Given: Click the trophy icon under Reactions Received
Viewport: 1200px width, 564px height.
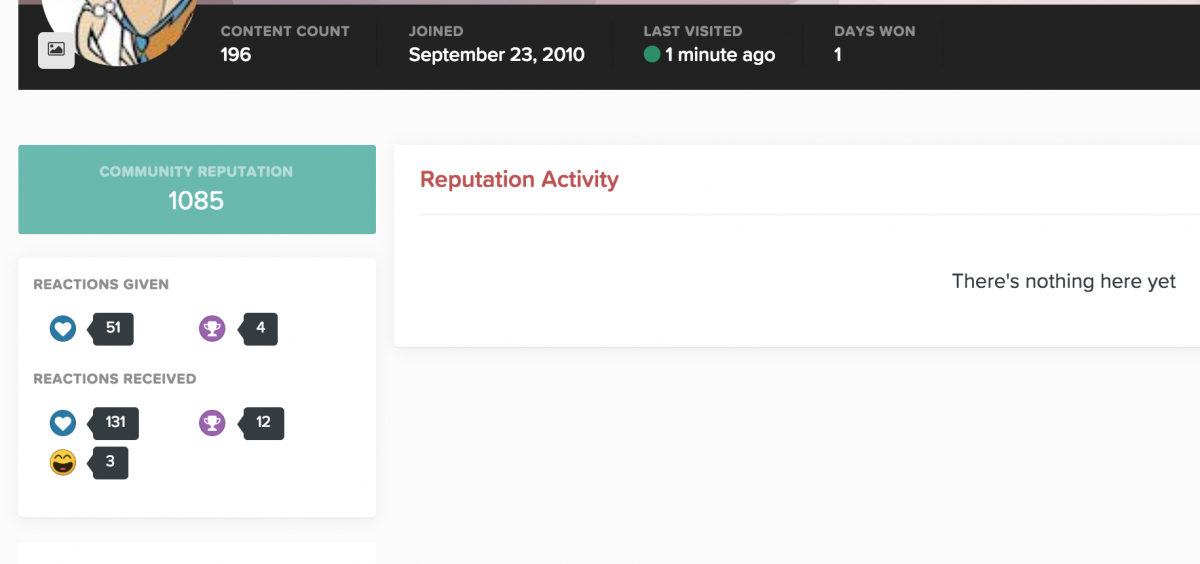Looking at the screenshot, I should tap(212, 423).
